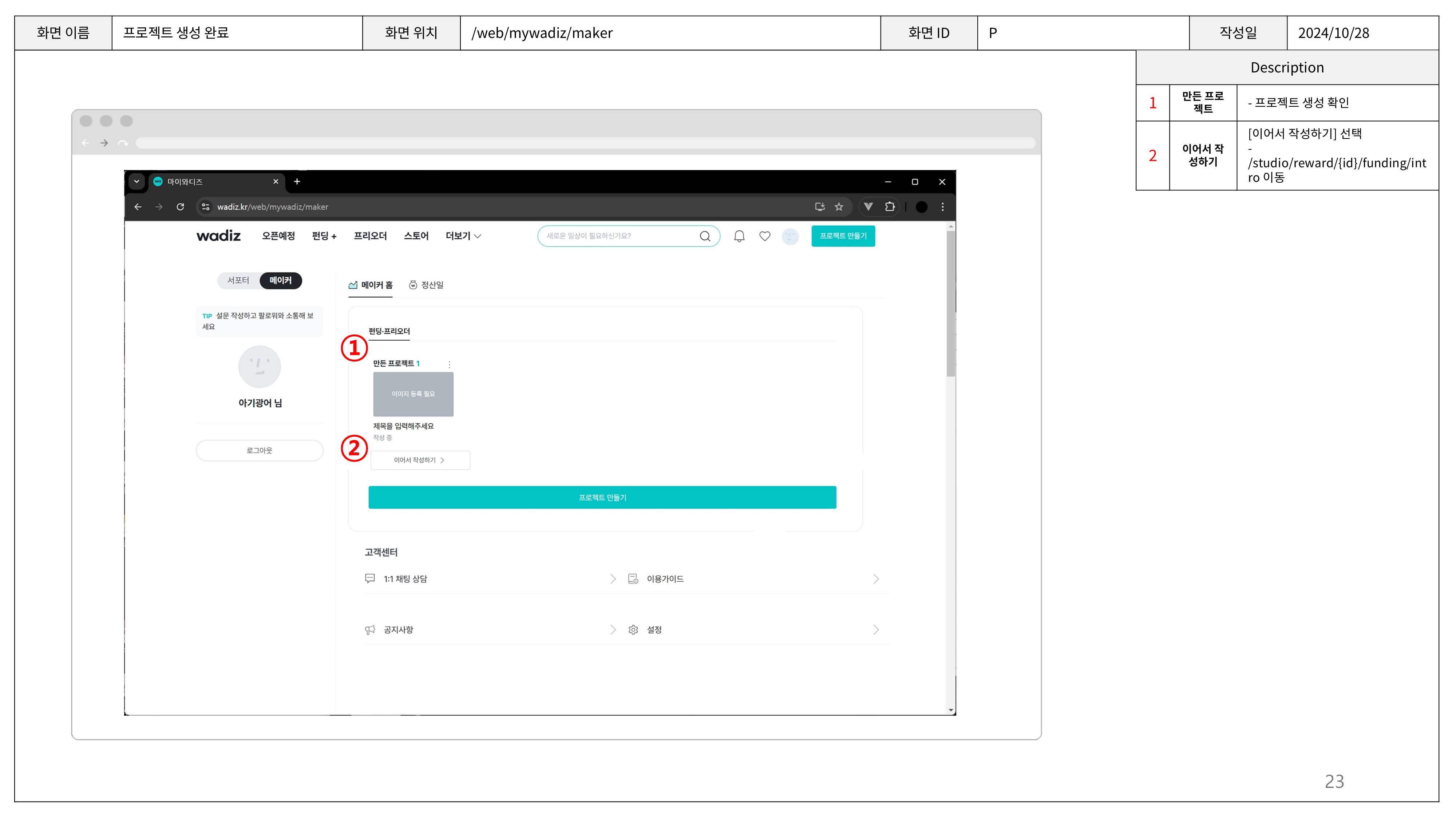Open three-dot menu beside 만든 프로젝트
1456x819 pixels.
(x=449, y=364)
